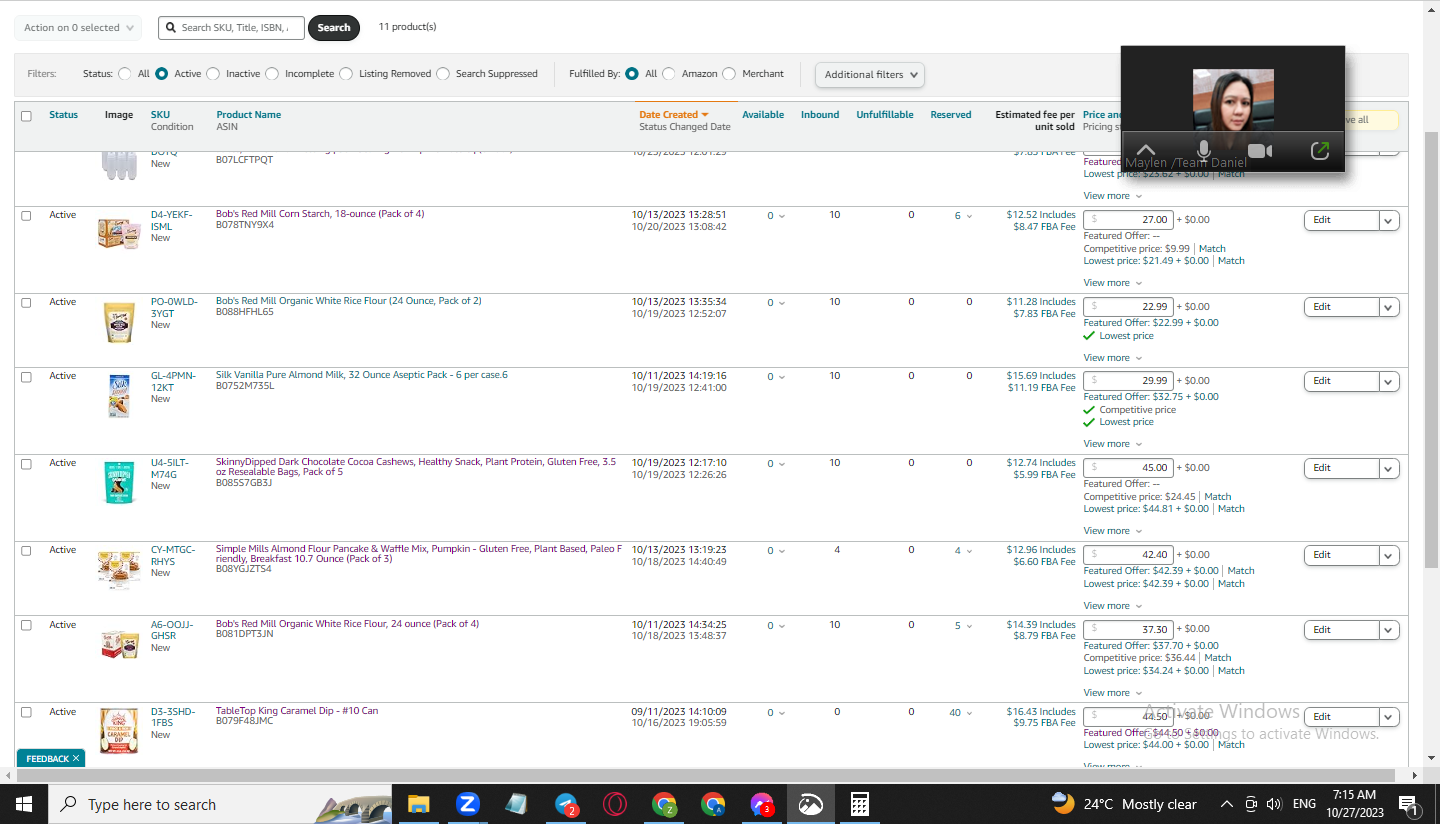Match competitive price $24.45 for SkinnyDipped Cashews
Viewport: 1440px width, 824px height.
click(1218, 497)
